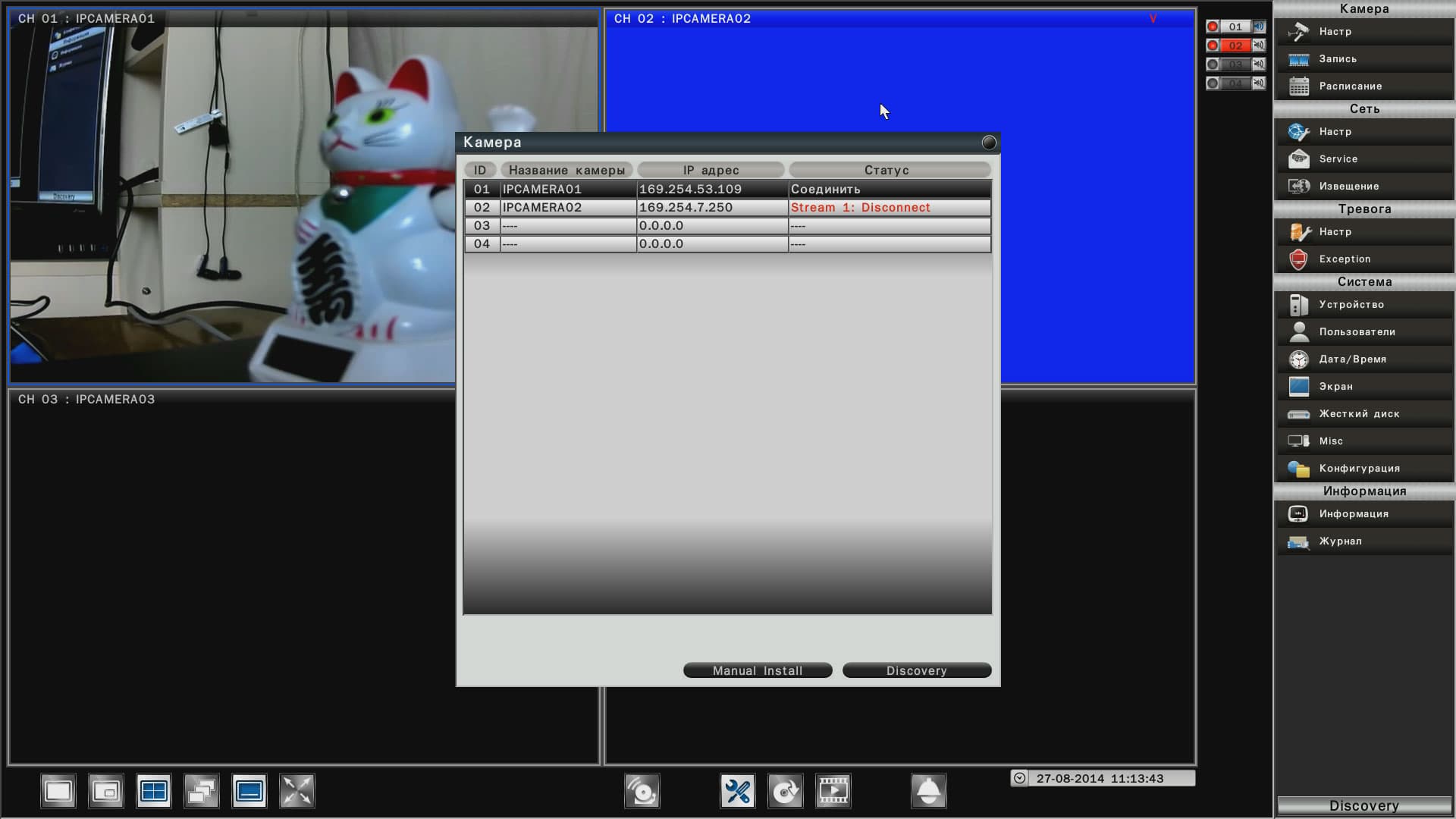Click the Manual Install button
Viewport: 1456px width, 819px height.
[758, 670]
